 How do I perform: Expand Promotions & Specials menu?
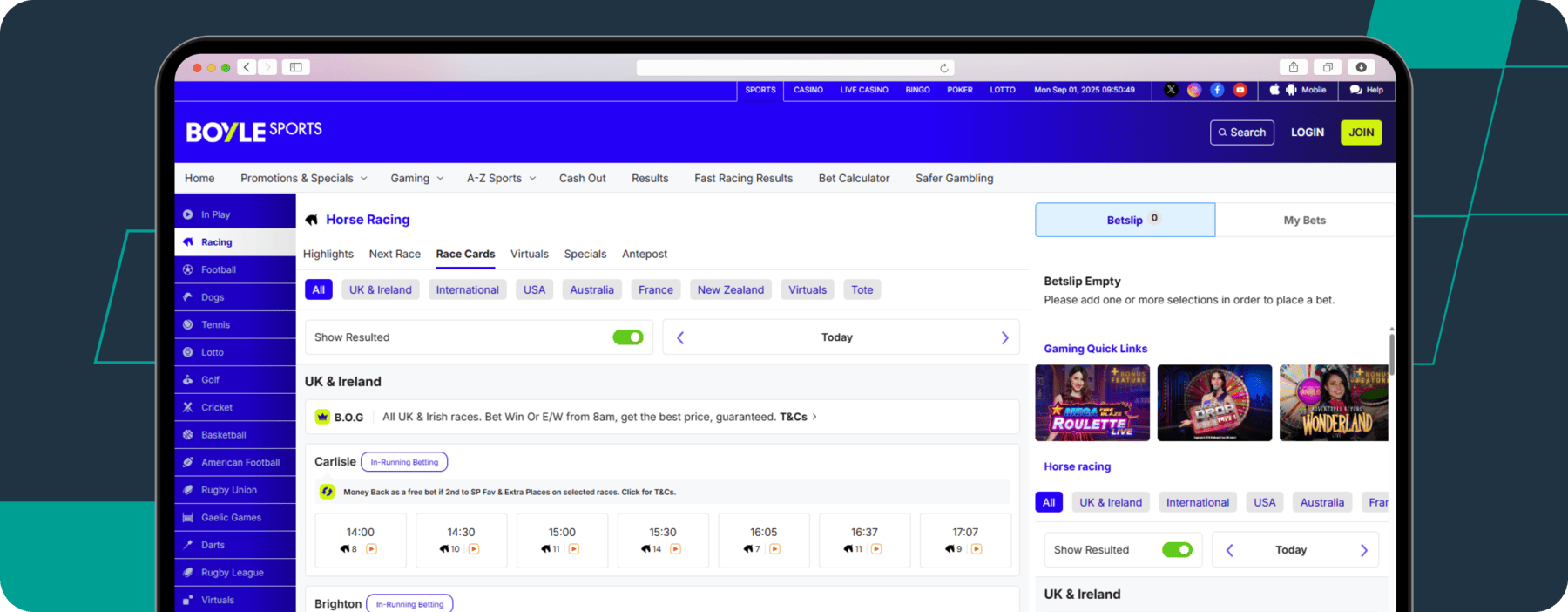[x=304, y=178]
